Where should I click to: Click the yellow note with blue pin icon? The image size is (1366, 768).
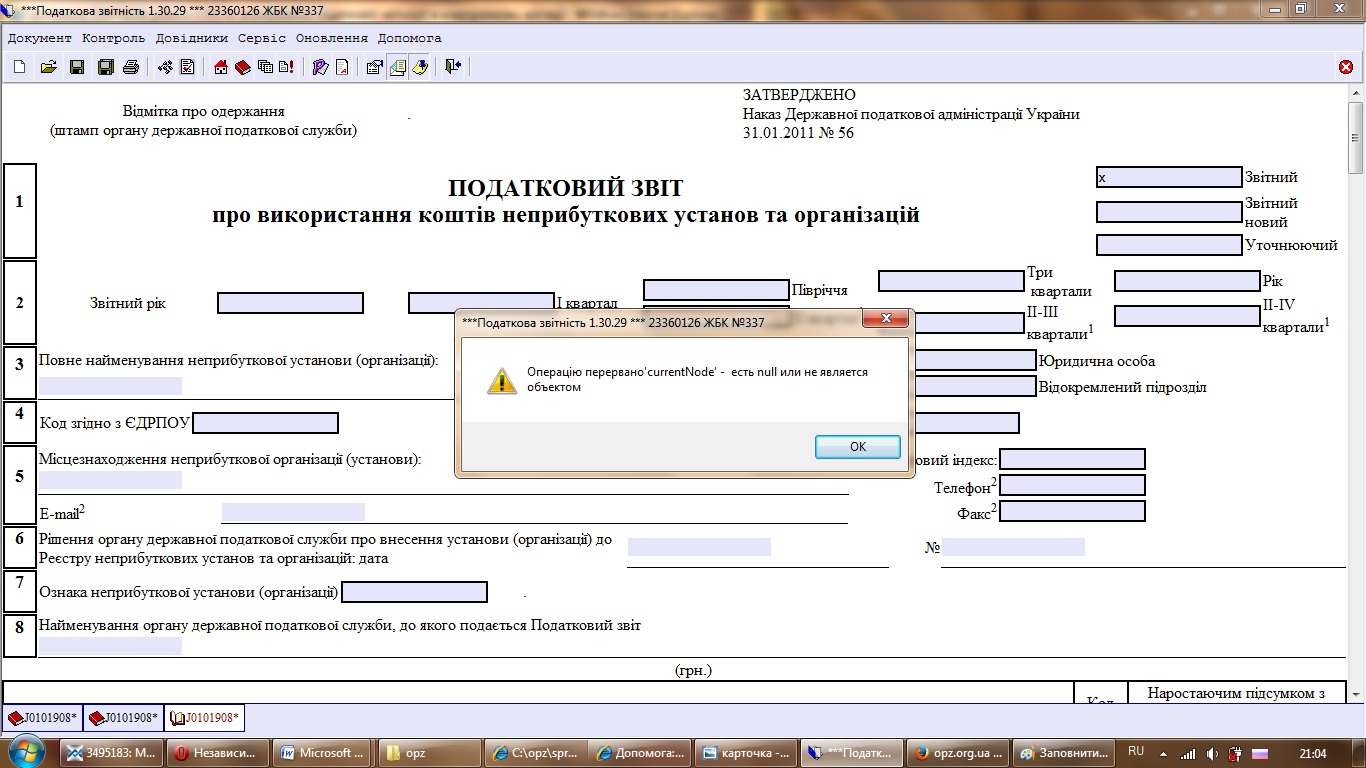[420, 67]
